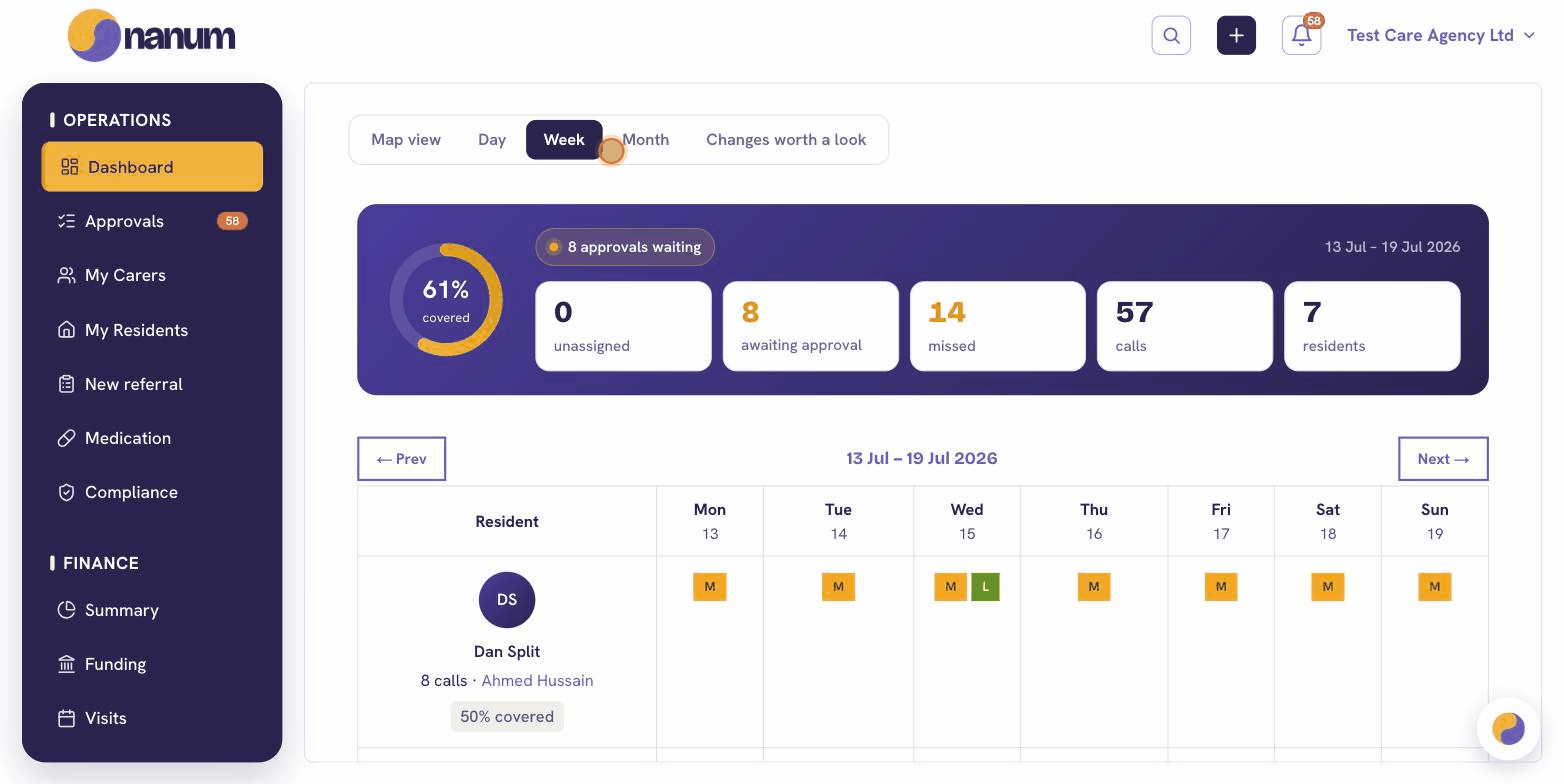Screen dimensions: 1564x784
Task: Open Funding page
Action: tap(152, 664)
